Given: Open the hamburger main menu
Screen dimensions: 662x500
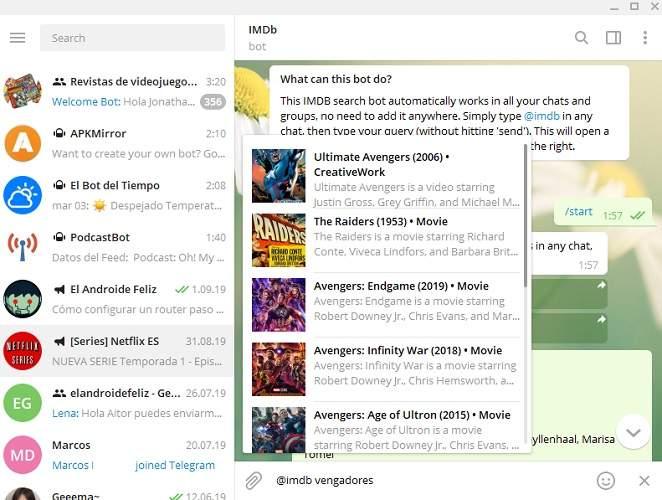Looking at the screenshot, I should 17,38.
